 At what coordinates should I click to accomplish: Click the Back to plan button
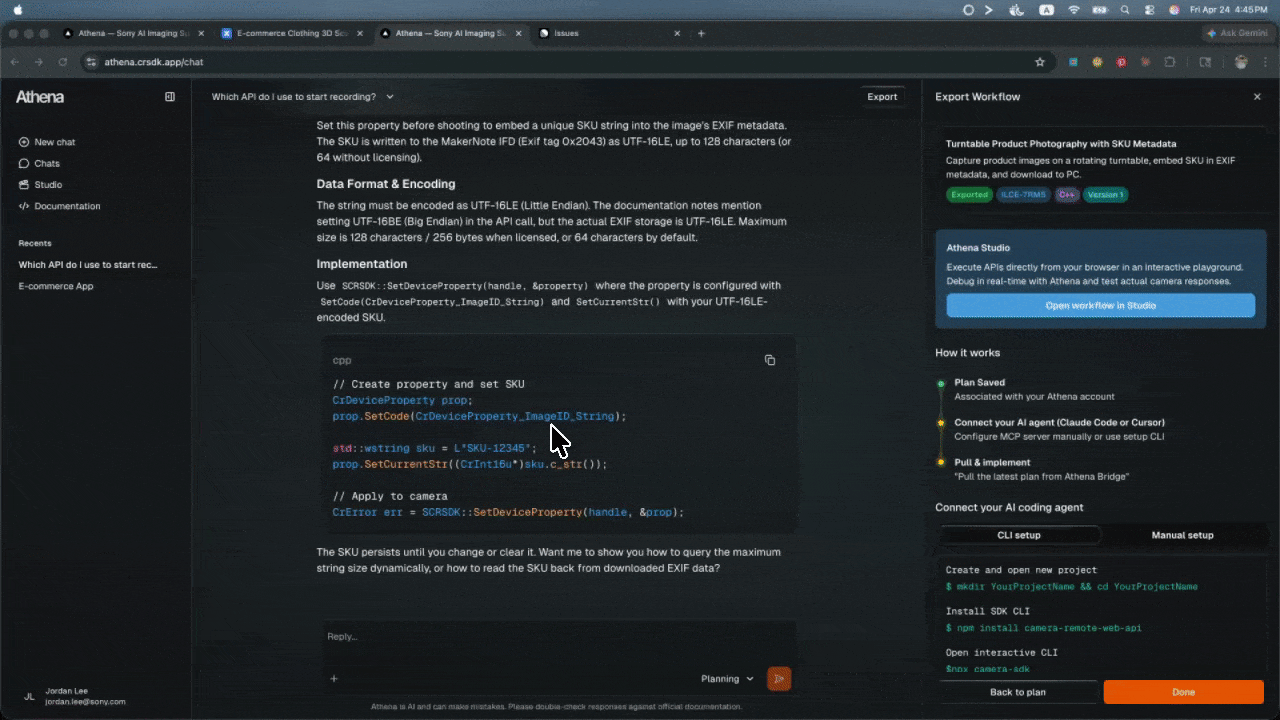click(1018, 692)
